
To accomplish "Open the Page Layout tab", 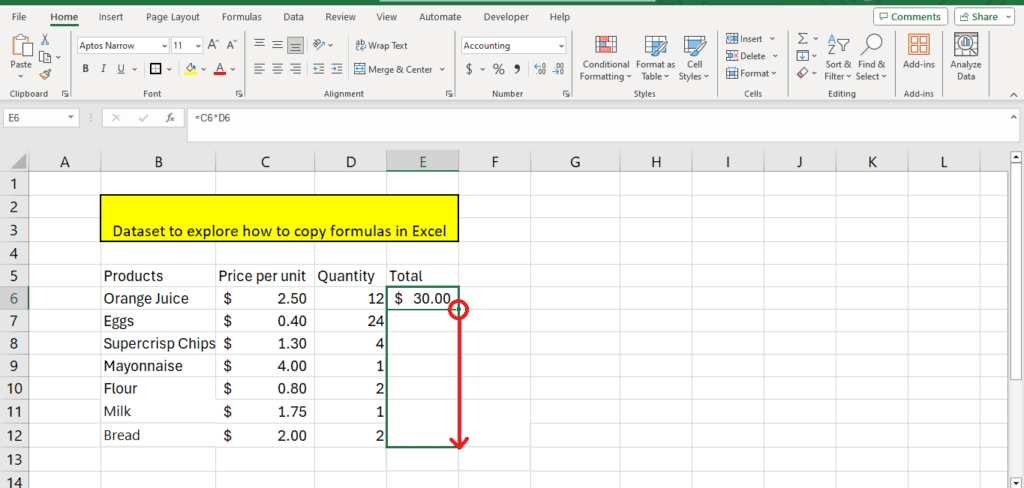I will click(x=172, y=17).
